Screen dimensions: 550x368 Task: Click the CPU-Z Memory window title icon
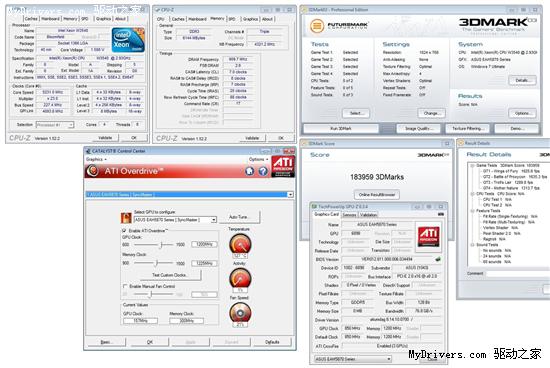coord(157,10)
